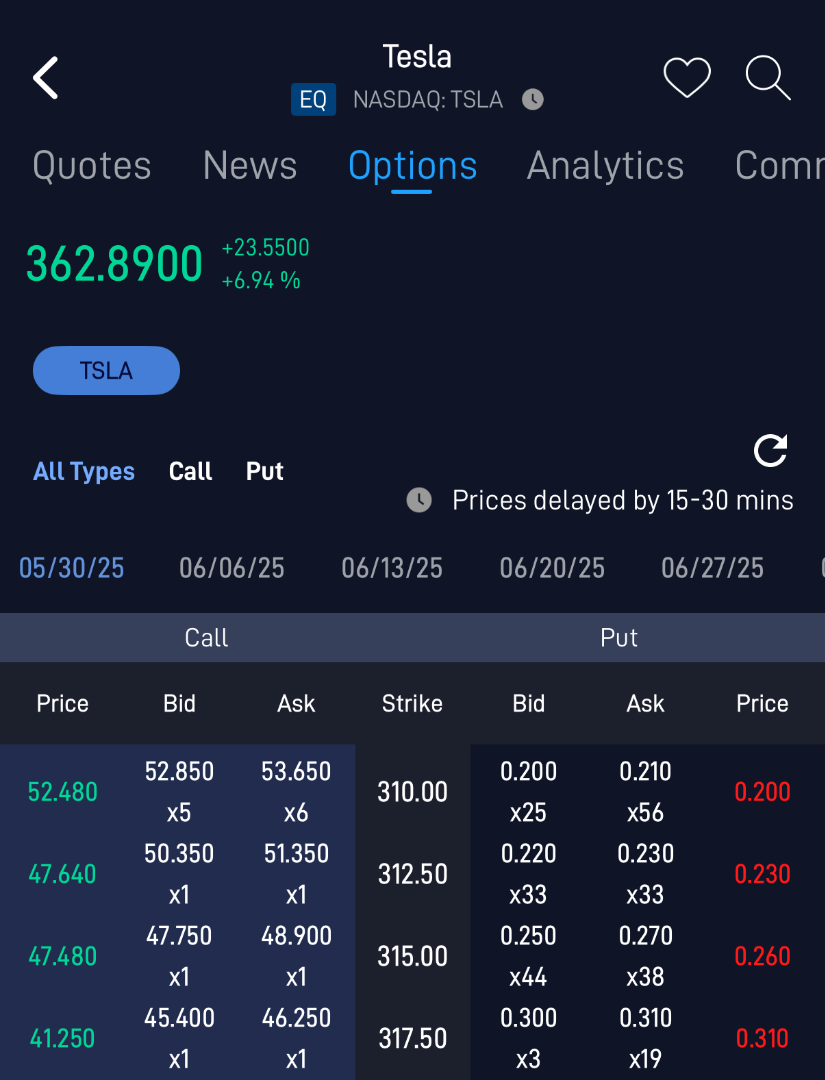Select the 310.00 strike row
Viewport: 825px width, 1080px height.
412,792
